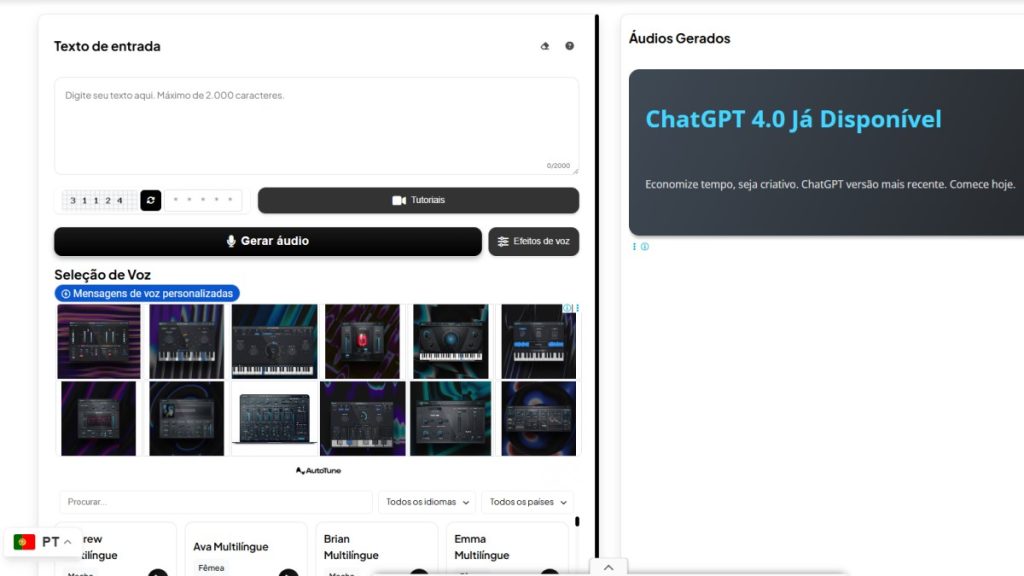Expand the PT language selector chevron
The image size is (1024, 576).
[x=67, y=542]
